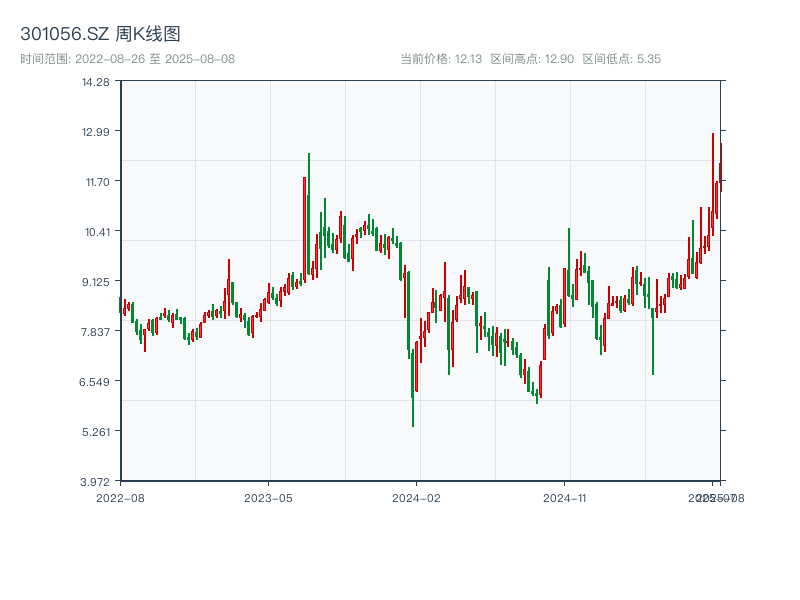Screen dimensions: 800x600
Task: Click the 6.549 y-axis price label
Action: [x=96, y=382]
